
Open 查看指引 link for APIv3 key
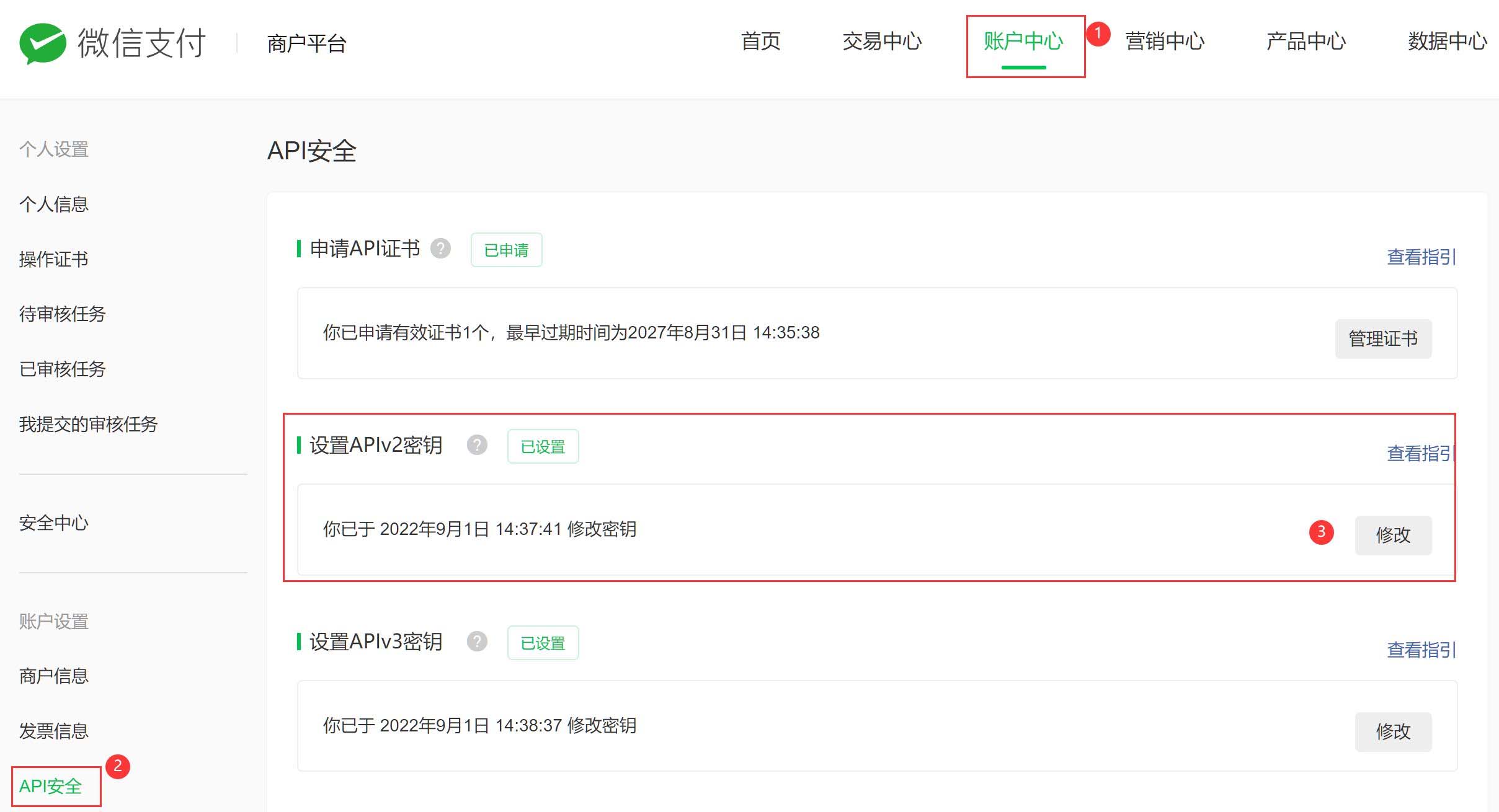click(x=1421, y=650)
